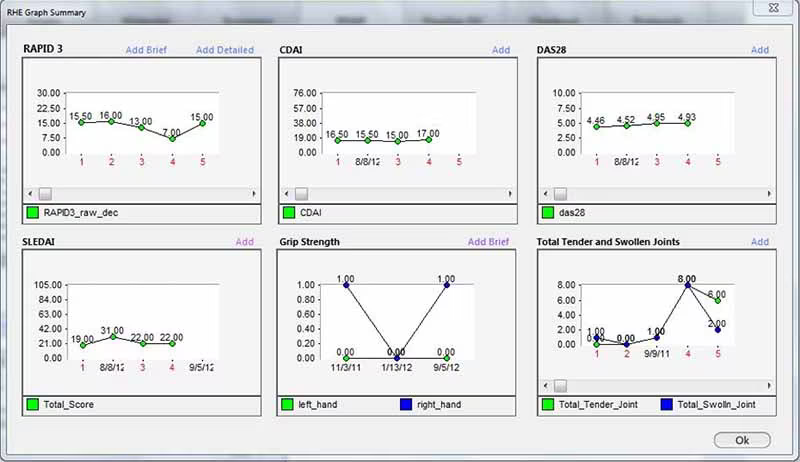Click scrollbar thumb in CDAI graph

point(302,194)
